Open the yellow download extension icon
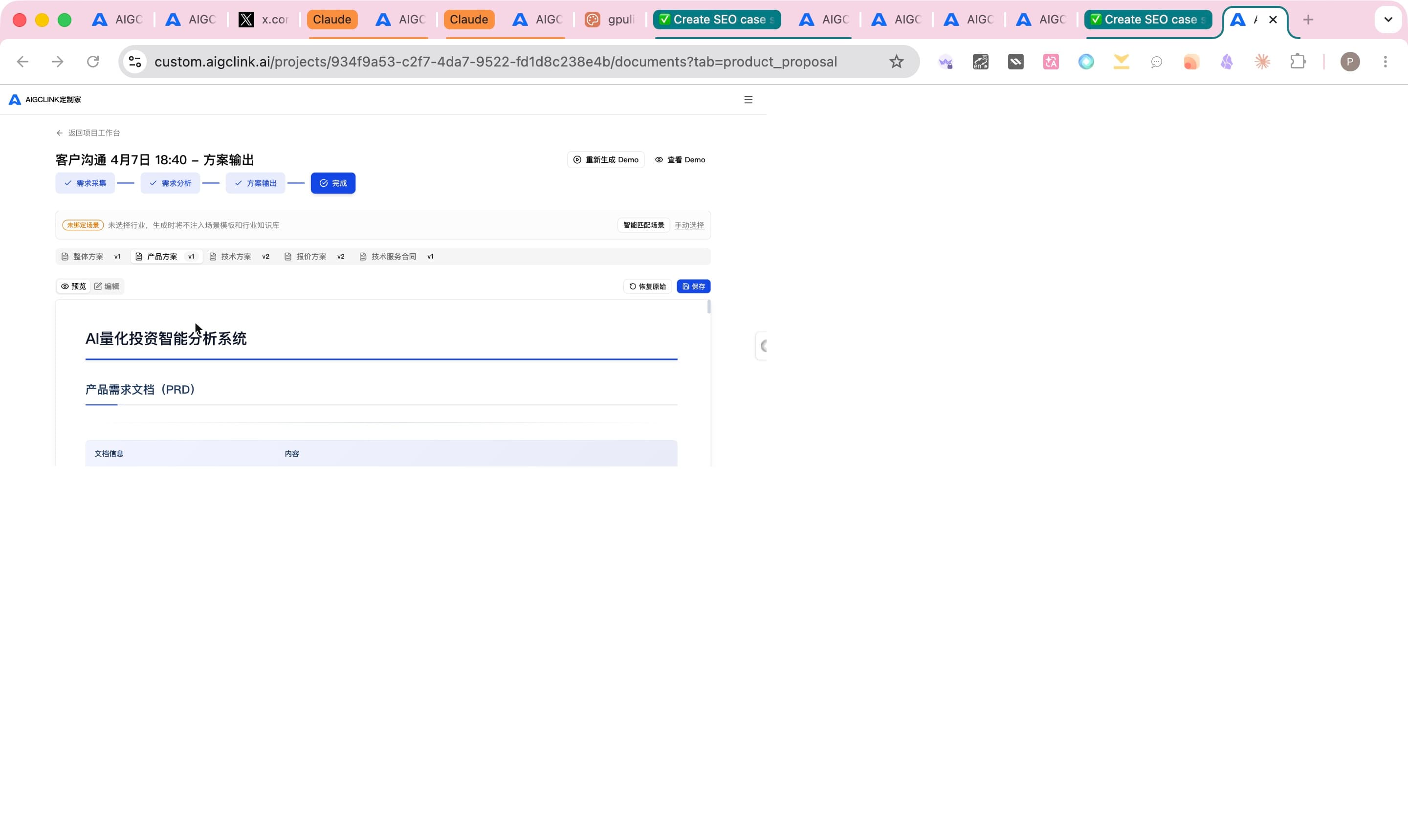 click(x=1121, y=62)
